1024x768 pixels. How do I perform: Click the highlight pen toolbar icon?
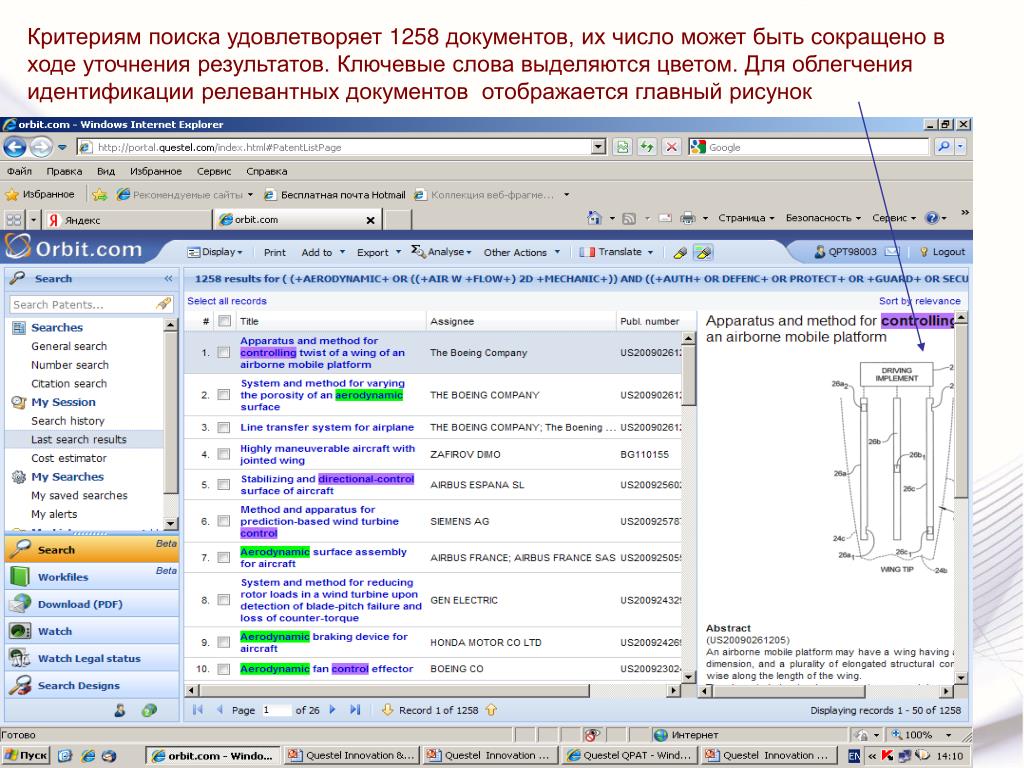(680, 253)
